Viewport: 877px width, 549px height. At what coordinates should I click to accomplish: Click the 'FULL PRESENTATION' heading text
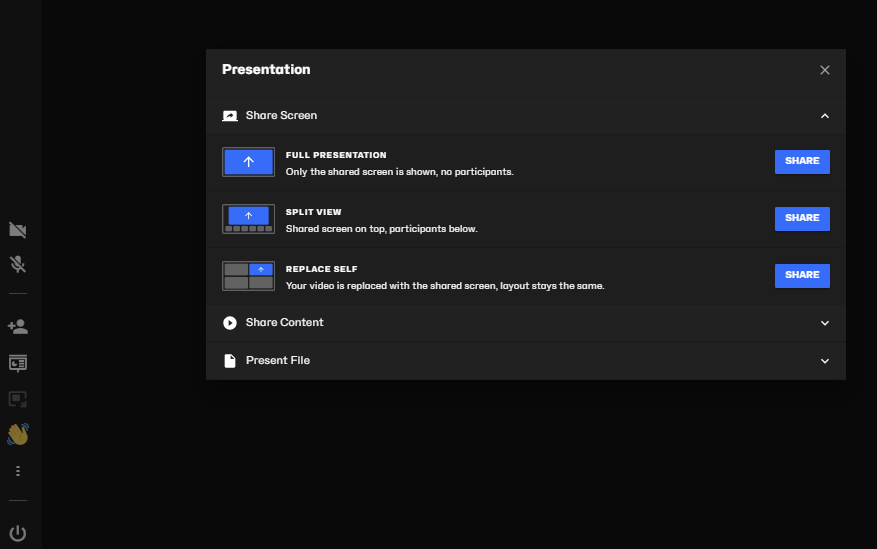(336, 155)
